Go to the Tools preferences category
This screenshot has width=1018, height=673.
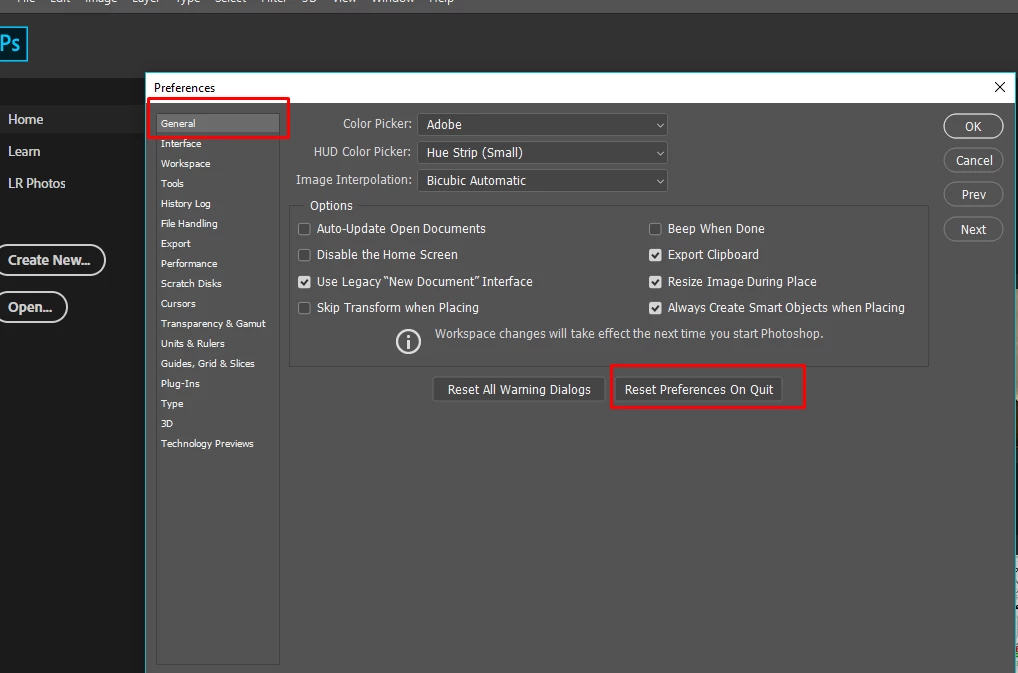(x=172, y=184)
